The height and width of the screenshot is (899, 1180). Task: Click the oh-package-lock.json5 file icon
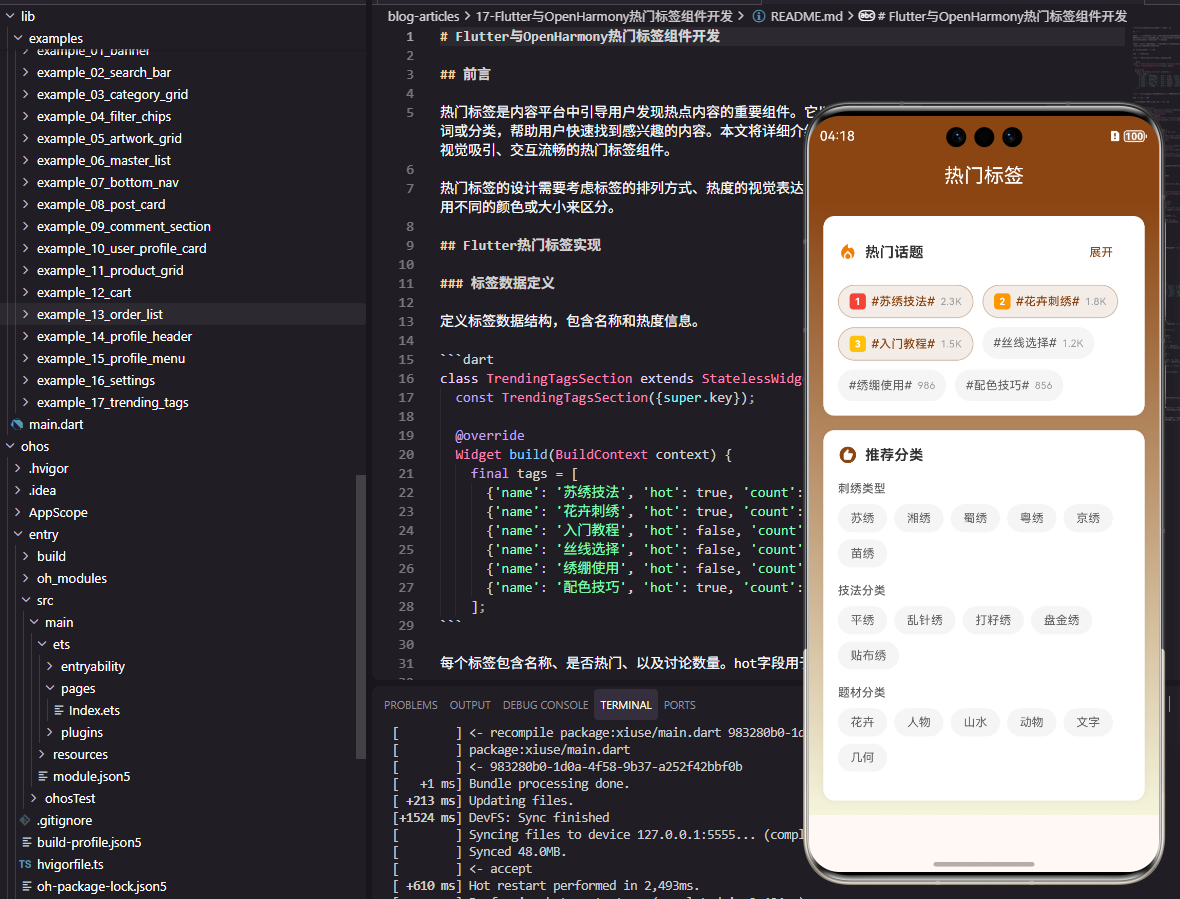tap(27, 886)
